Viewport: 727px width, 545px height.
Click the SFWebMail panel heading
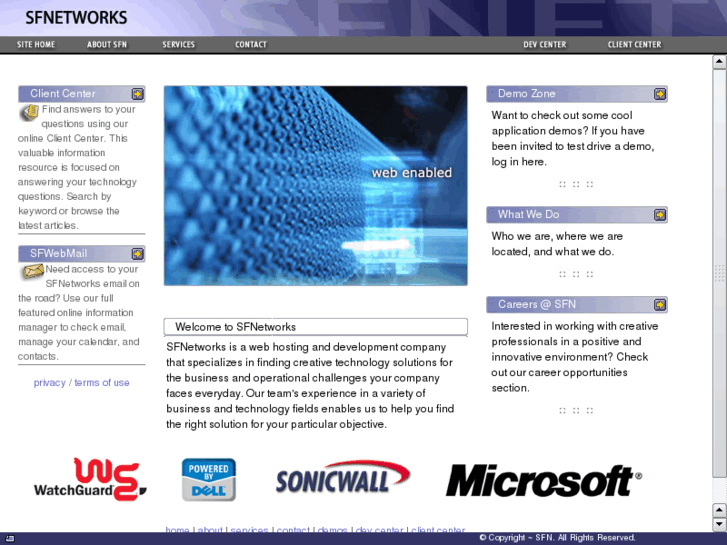pos(82,254)
